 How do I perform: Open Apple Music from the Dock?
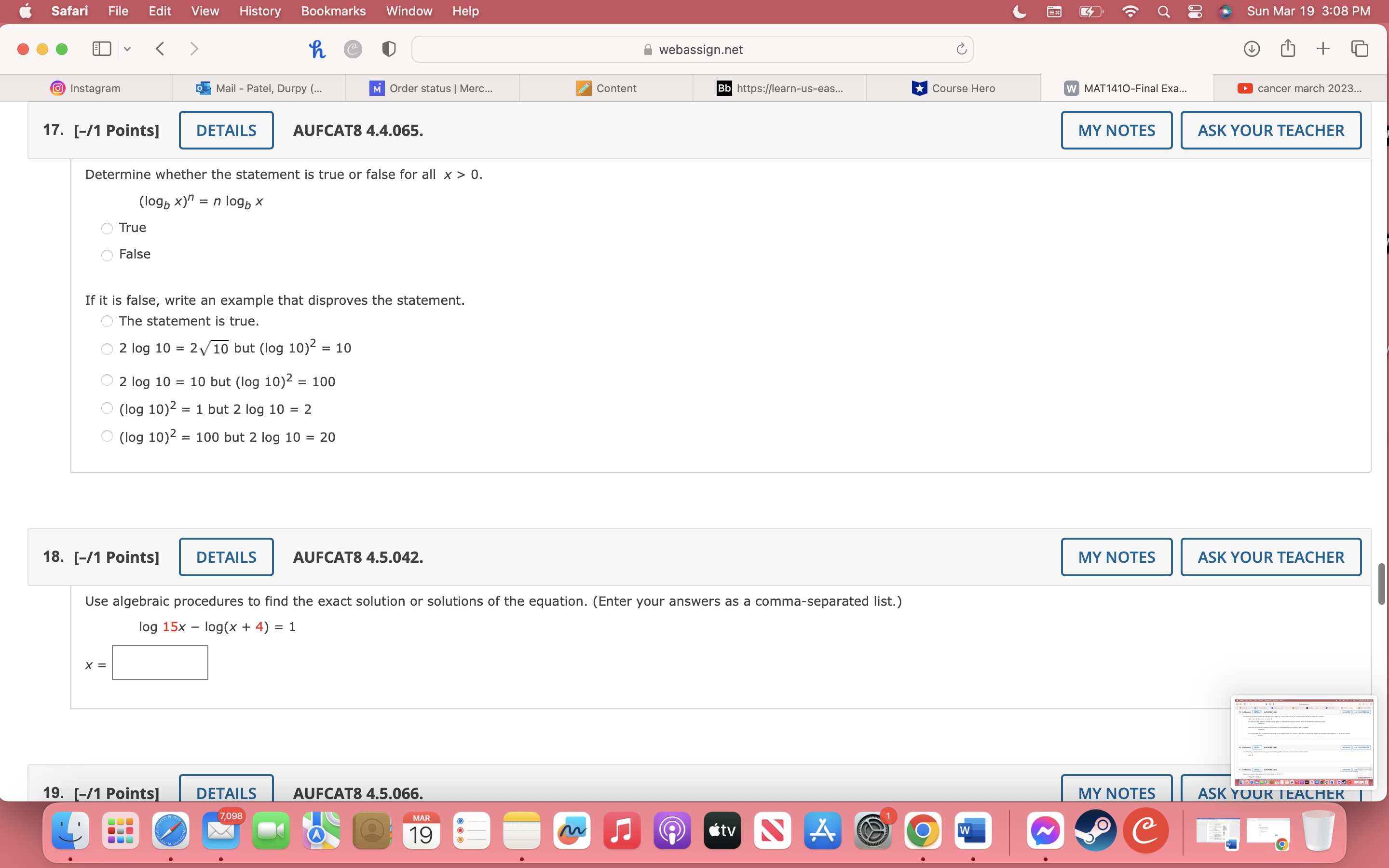pyautogui.click(x=622, y=830)
